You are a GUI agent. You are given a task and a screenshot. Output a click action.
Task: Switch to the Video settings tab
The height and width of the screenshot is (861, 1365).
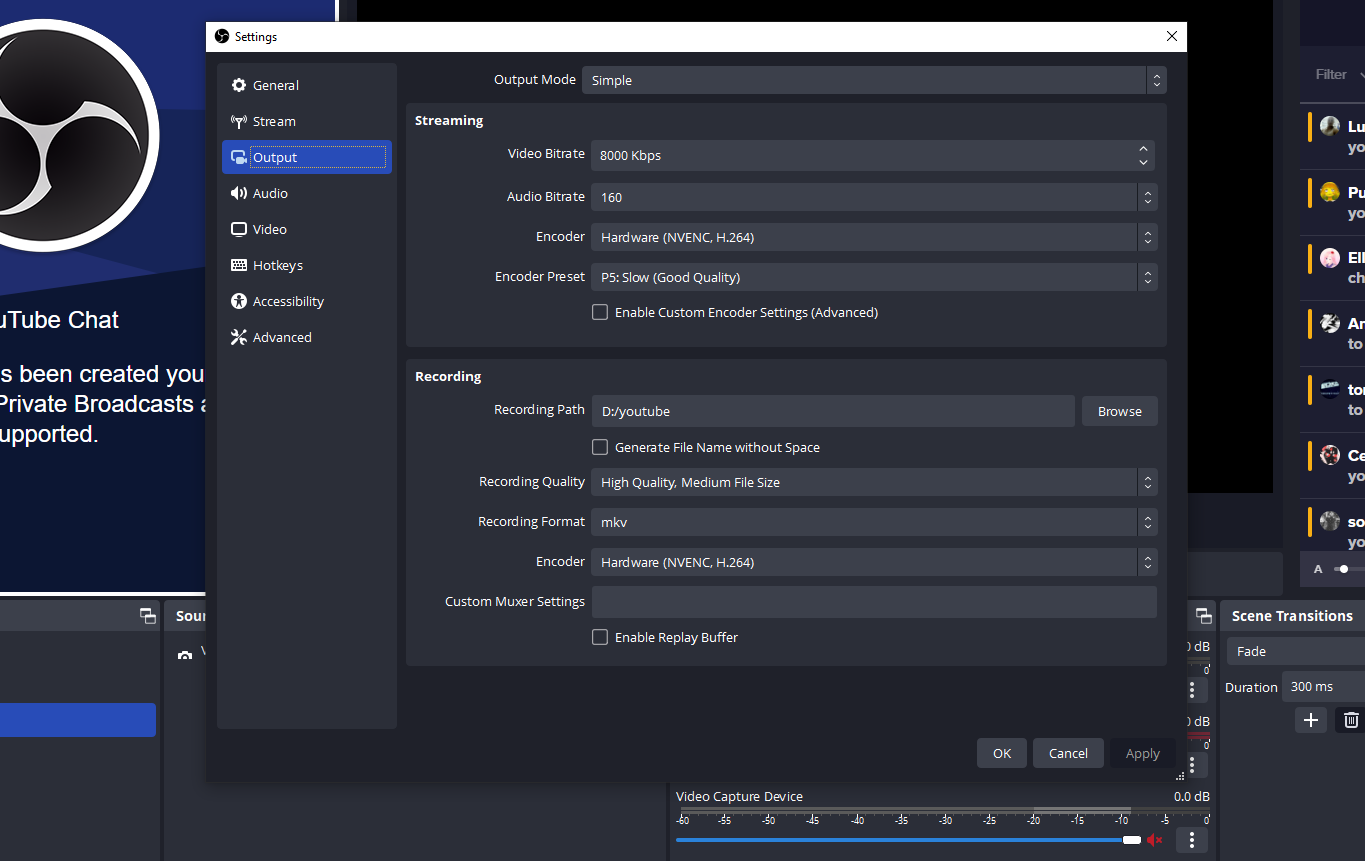[269, 229]
